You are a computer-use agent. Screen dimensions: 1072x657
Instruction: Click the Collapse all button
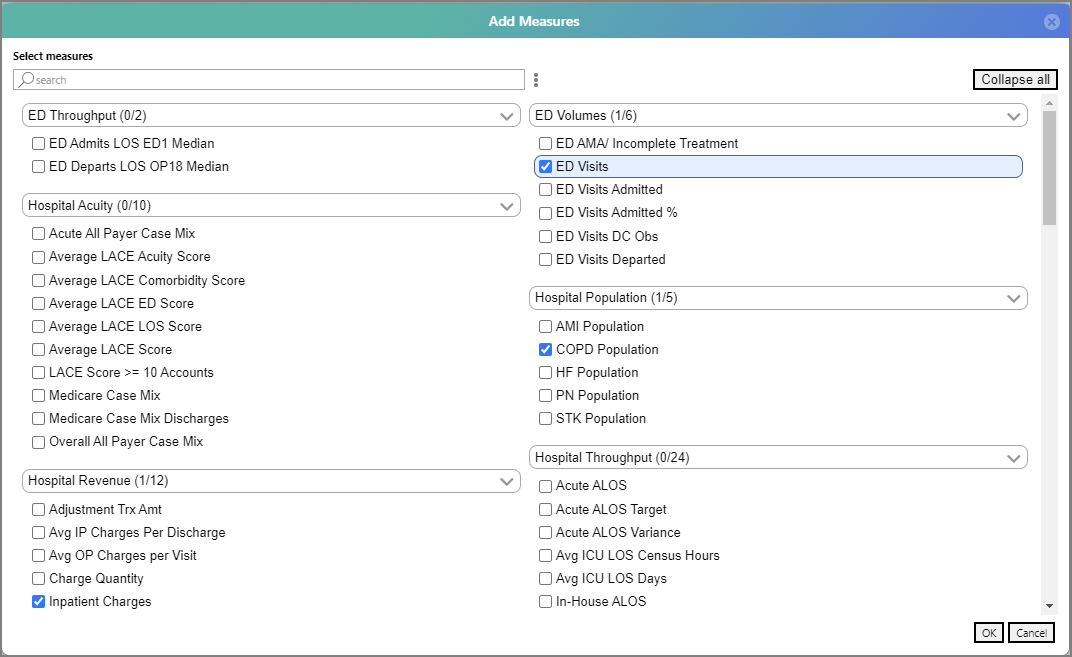[x=1015, y=79]
